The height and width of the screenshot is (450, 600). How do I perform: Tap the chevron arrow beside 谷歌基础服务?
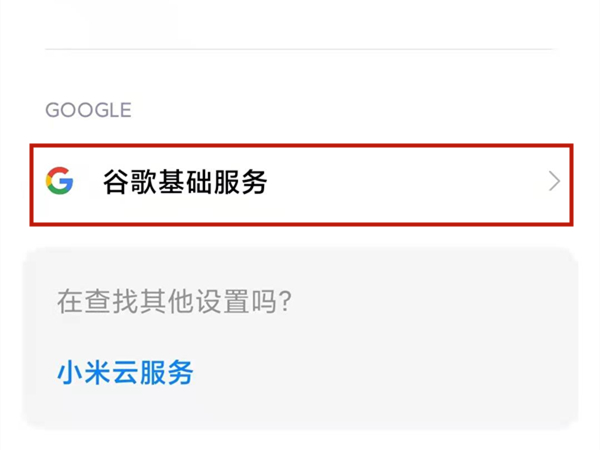[x=554, y=182]
